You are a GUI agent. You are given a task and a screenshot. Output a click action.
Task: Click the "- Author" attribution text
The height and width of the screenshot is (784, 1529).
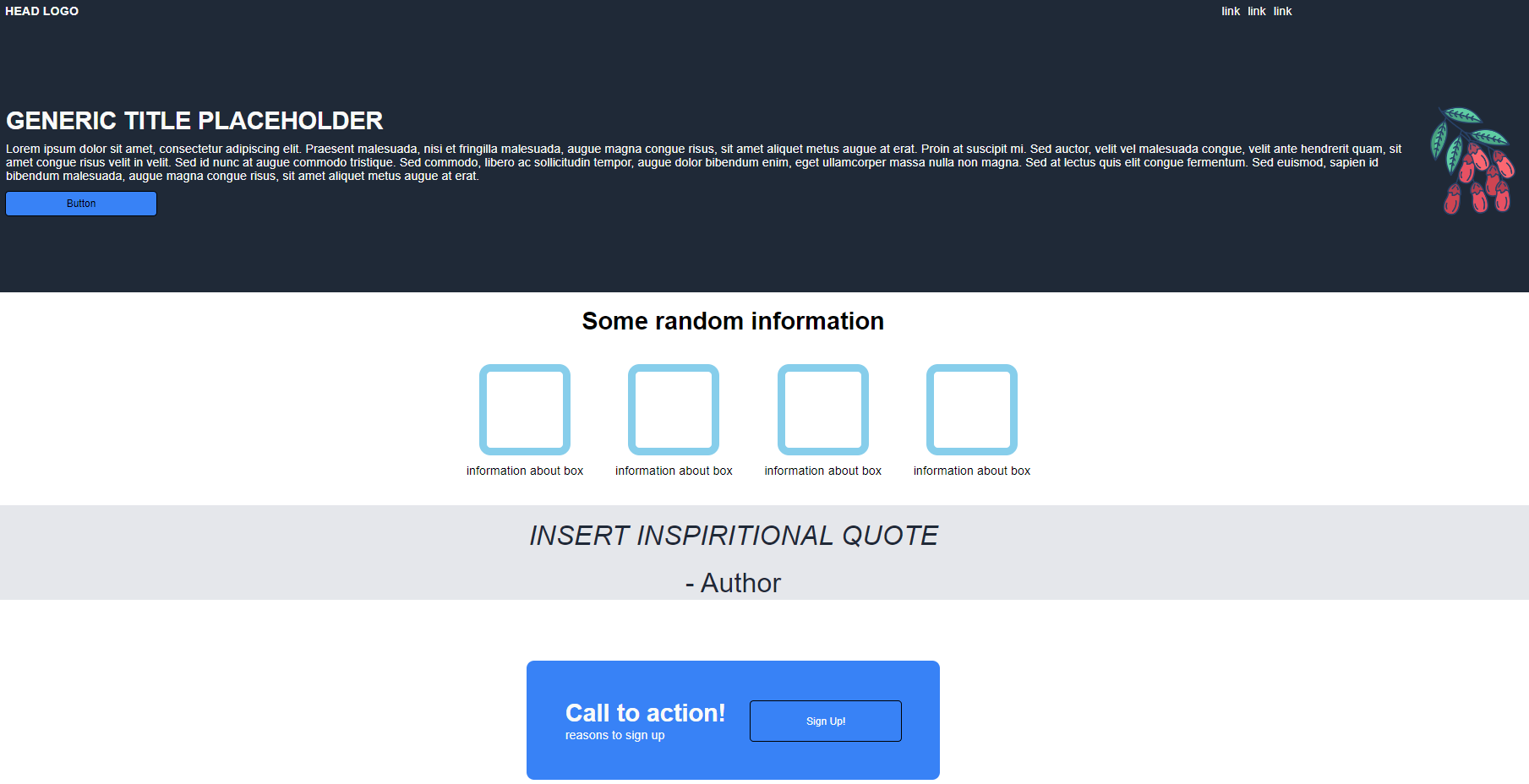(732, 582)
